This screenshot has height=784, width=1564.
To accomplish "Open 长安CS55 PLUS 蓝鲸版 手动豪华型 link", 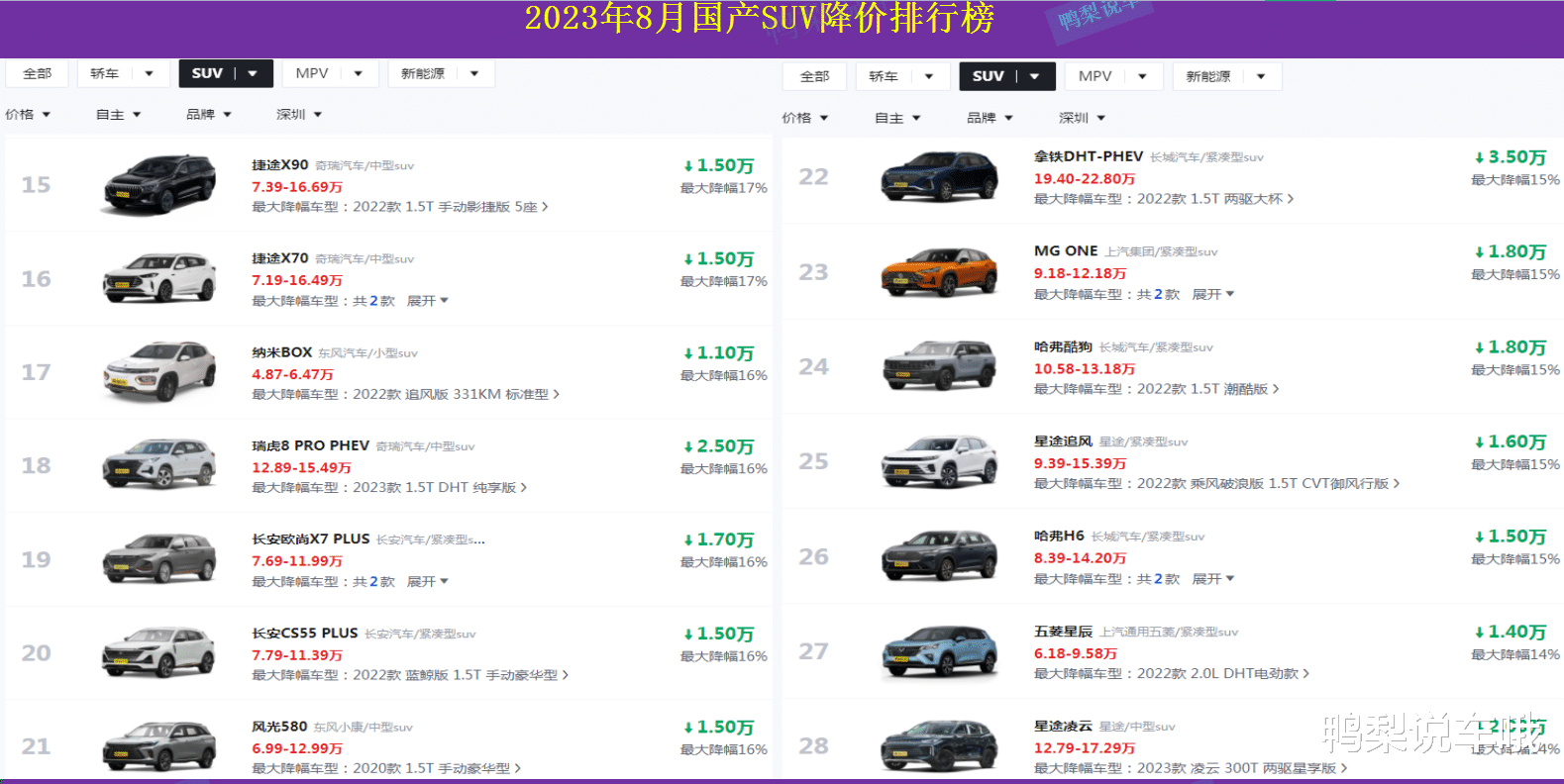I will coord(410,675).
